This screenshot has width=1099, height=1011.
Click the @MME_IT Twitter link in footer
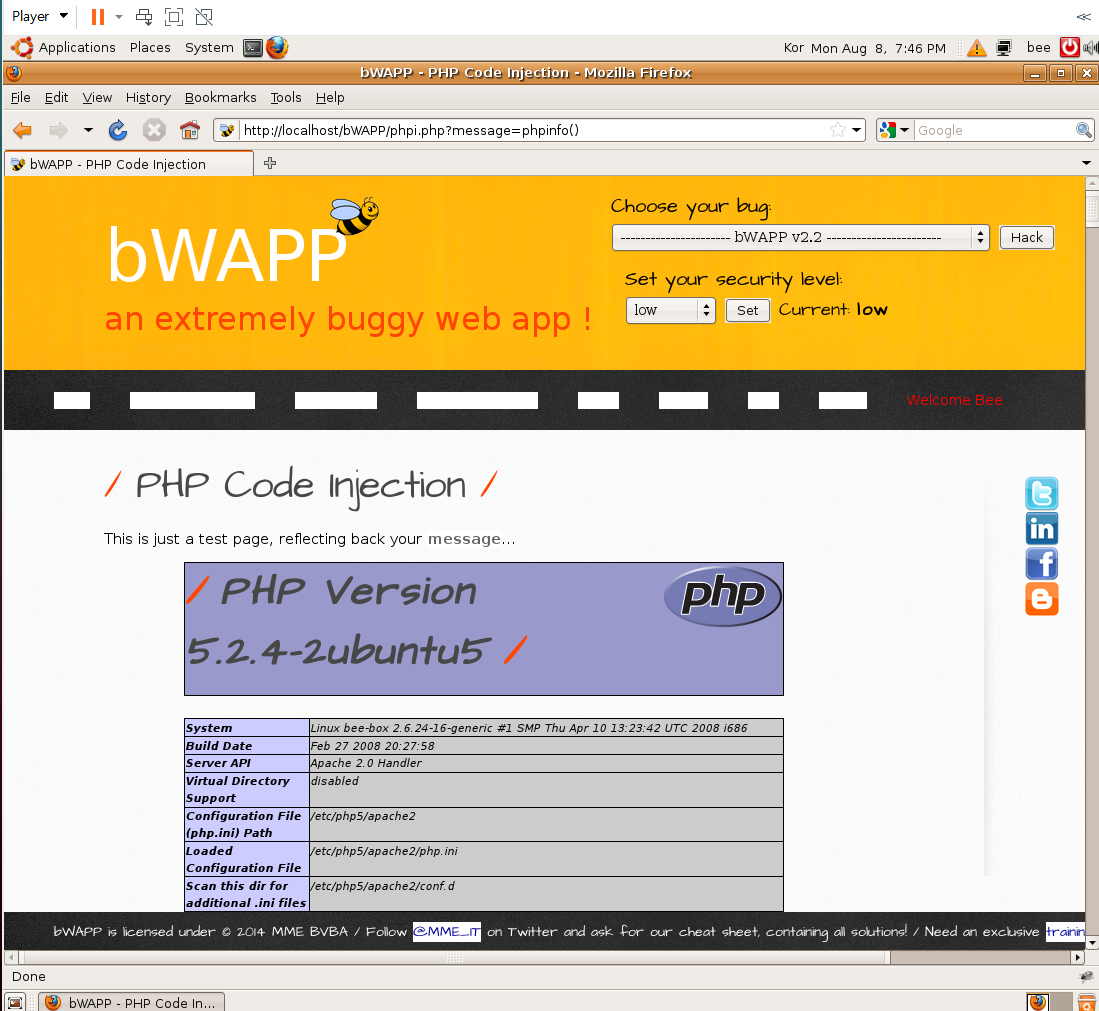(x=446, y=932)
